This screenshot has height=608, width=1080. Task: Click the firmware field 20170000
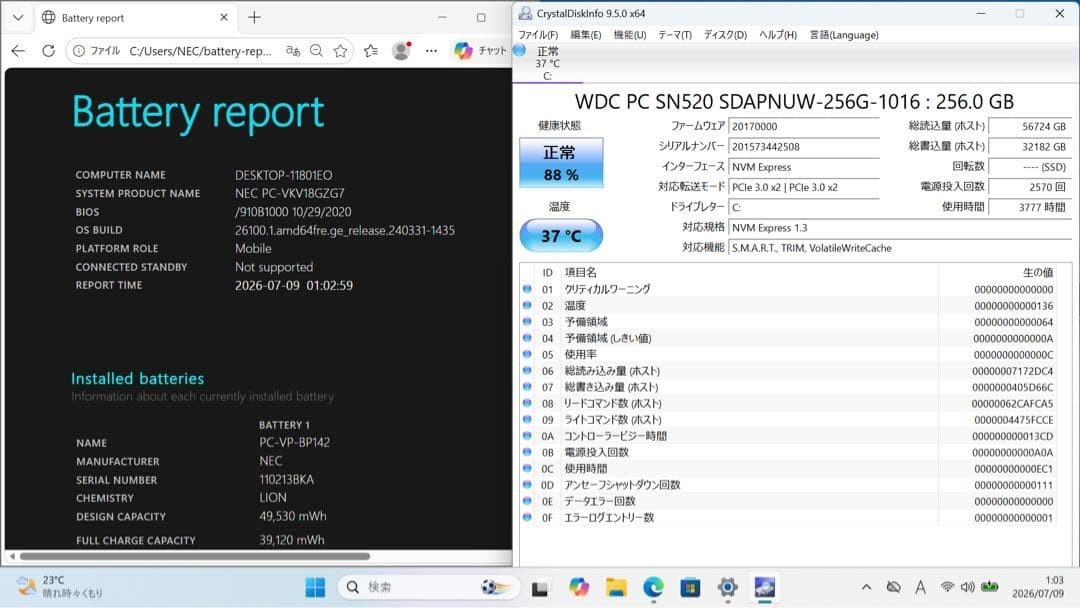[804, 126]
